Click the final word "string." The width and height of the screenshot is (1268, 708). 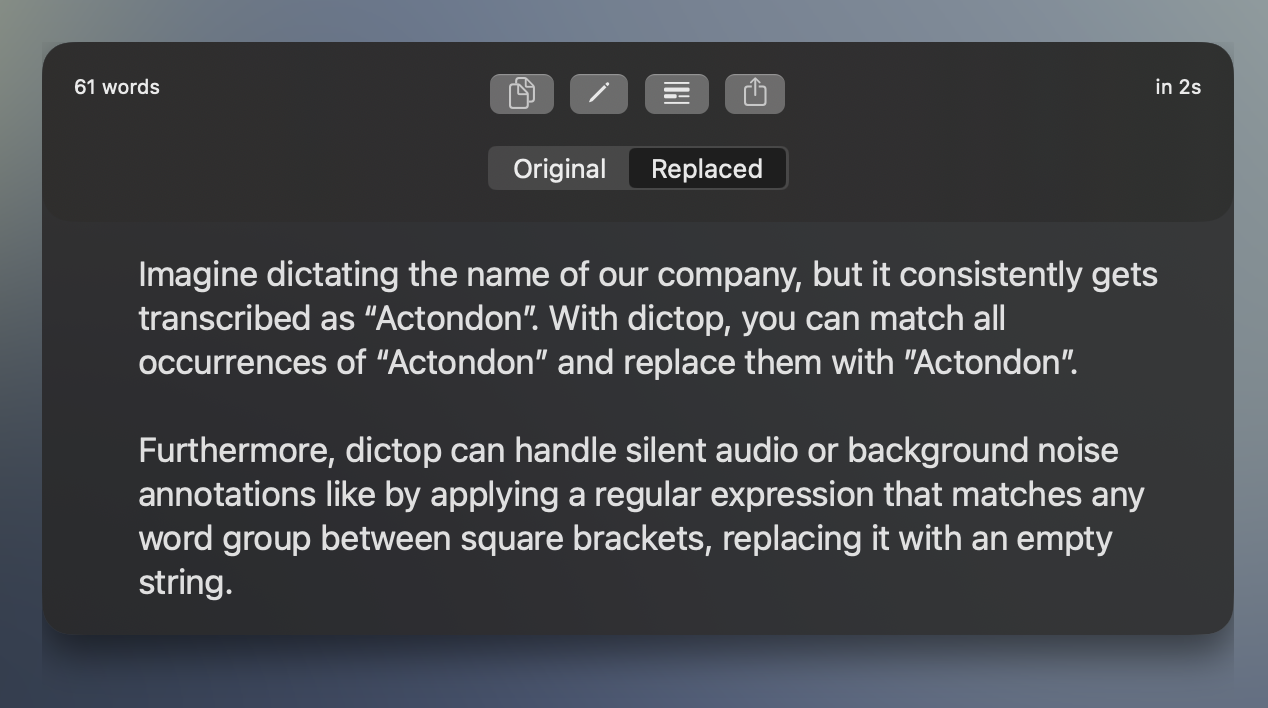[185, 582]
